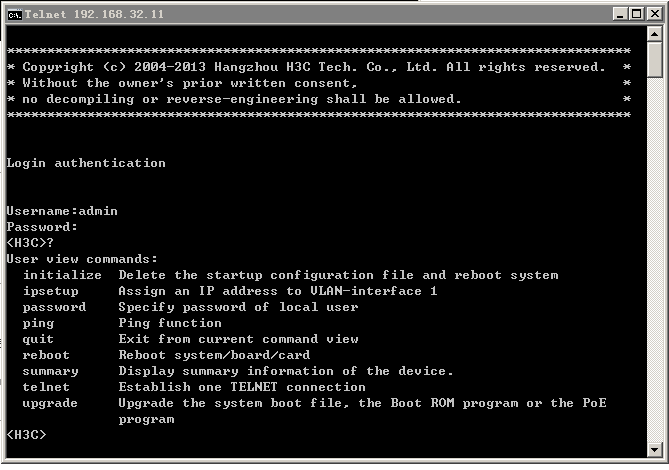Click the 'Login authentication' heading text
The image size is (669, 470).
pos(86,163)
